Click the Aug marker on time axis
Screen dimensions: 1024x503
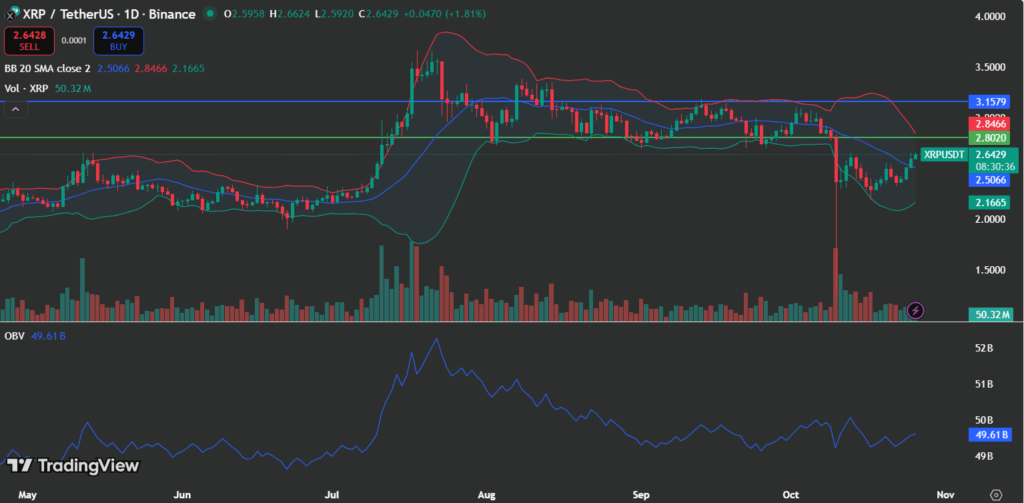point(487,494)
